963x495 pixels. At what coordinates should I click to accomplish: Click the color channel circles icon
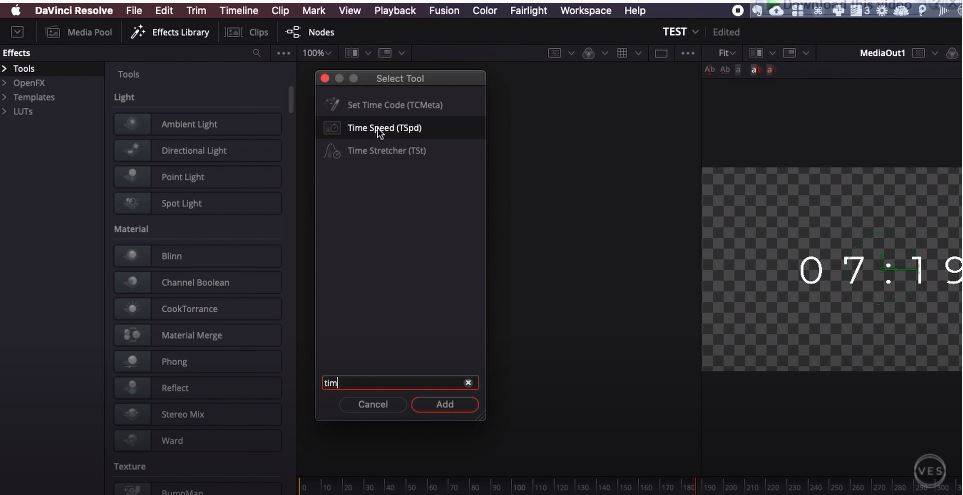click(x=588, y=53)
